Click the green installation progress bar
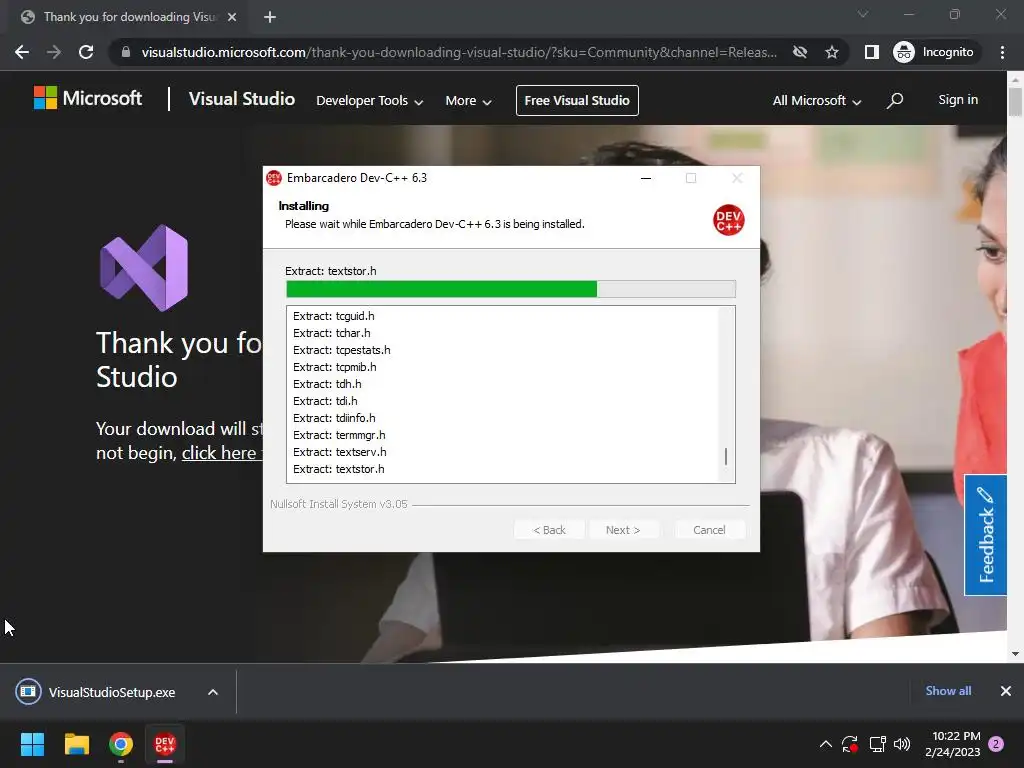Image resolution: width=1024 pixels, height=768 pixels. 510,289
